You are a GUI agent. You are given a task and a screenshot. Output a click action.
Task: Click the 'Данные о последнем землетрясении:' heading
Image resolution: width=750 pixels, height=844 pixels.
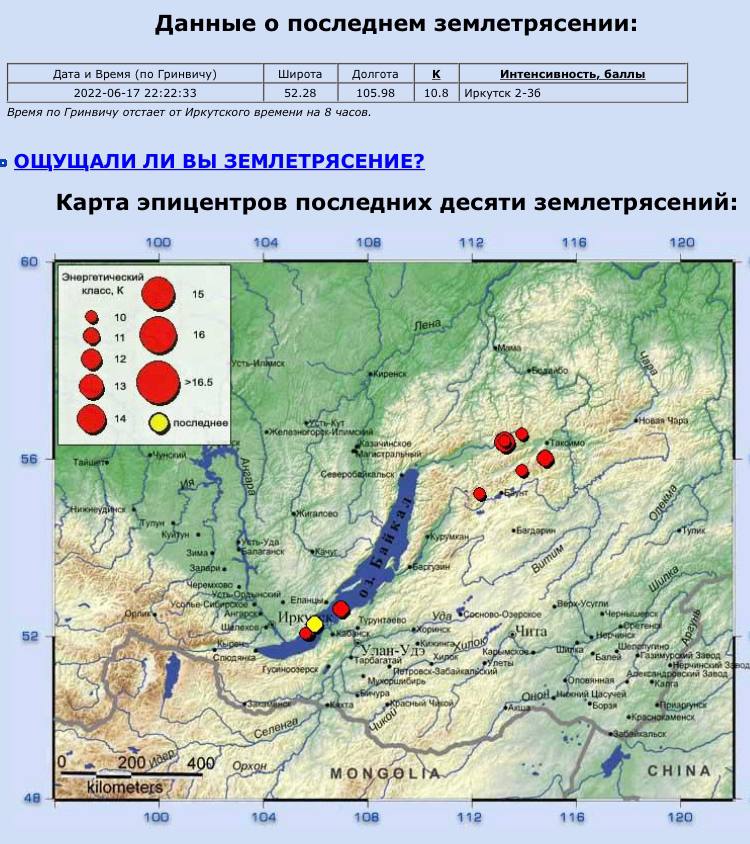[x=396, y=24]
